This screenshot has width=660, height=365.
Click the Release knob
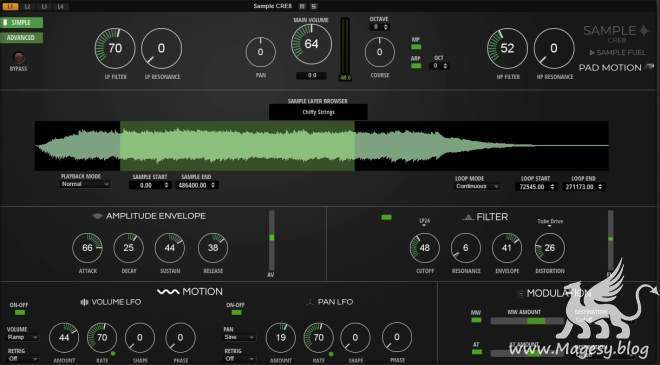pyautogui.click(x=213, y=248)
